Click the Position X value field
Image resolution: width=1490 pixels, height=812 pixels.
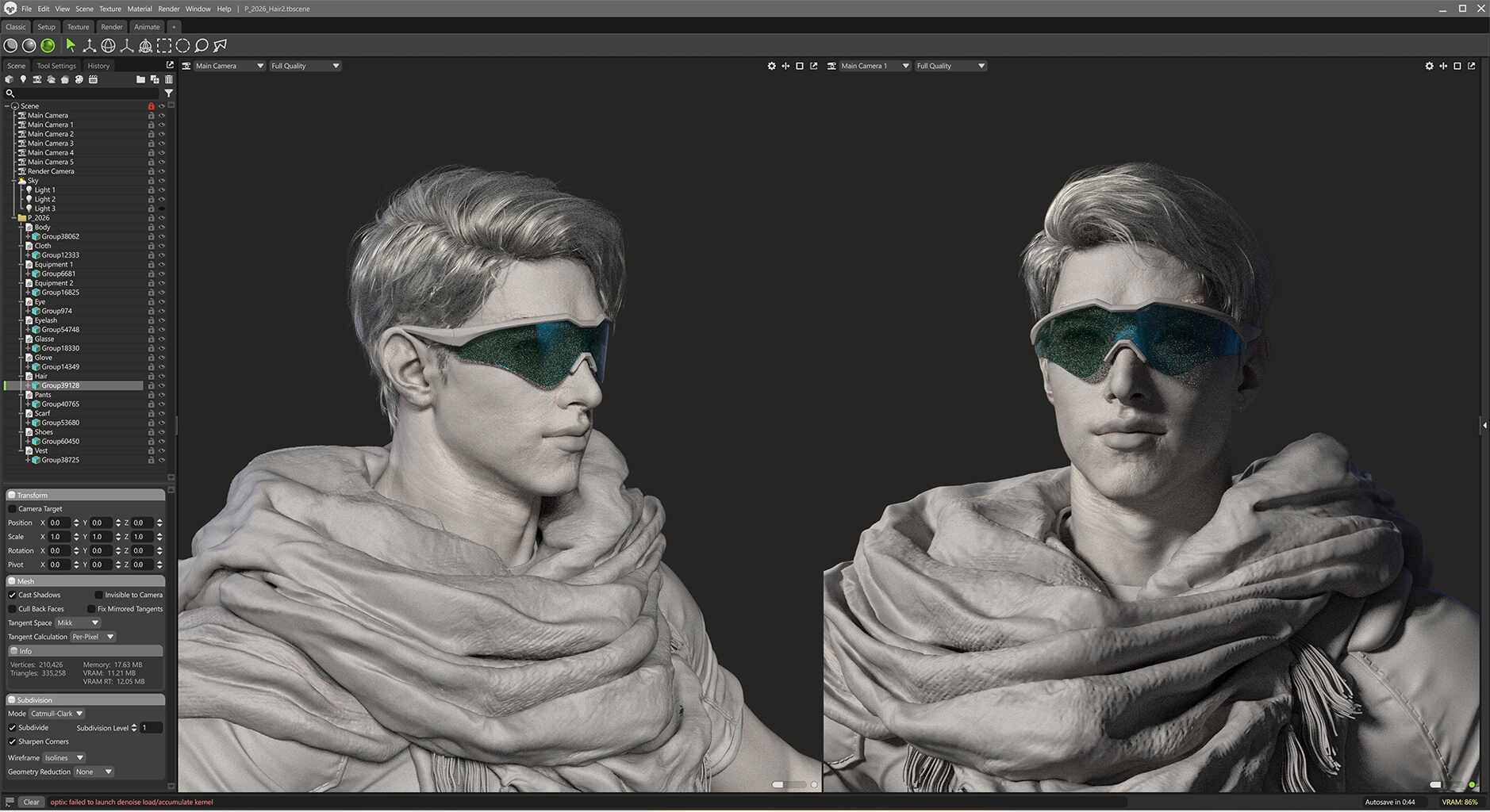pos(60,523)
